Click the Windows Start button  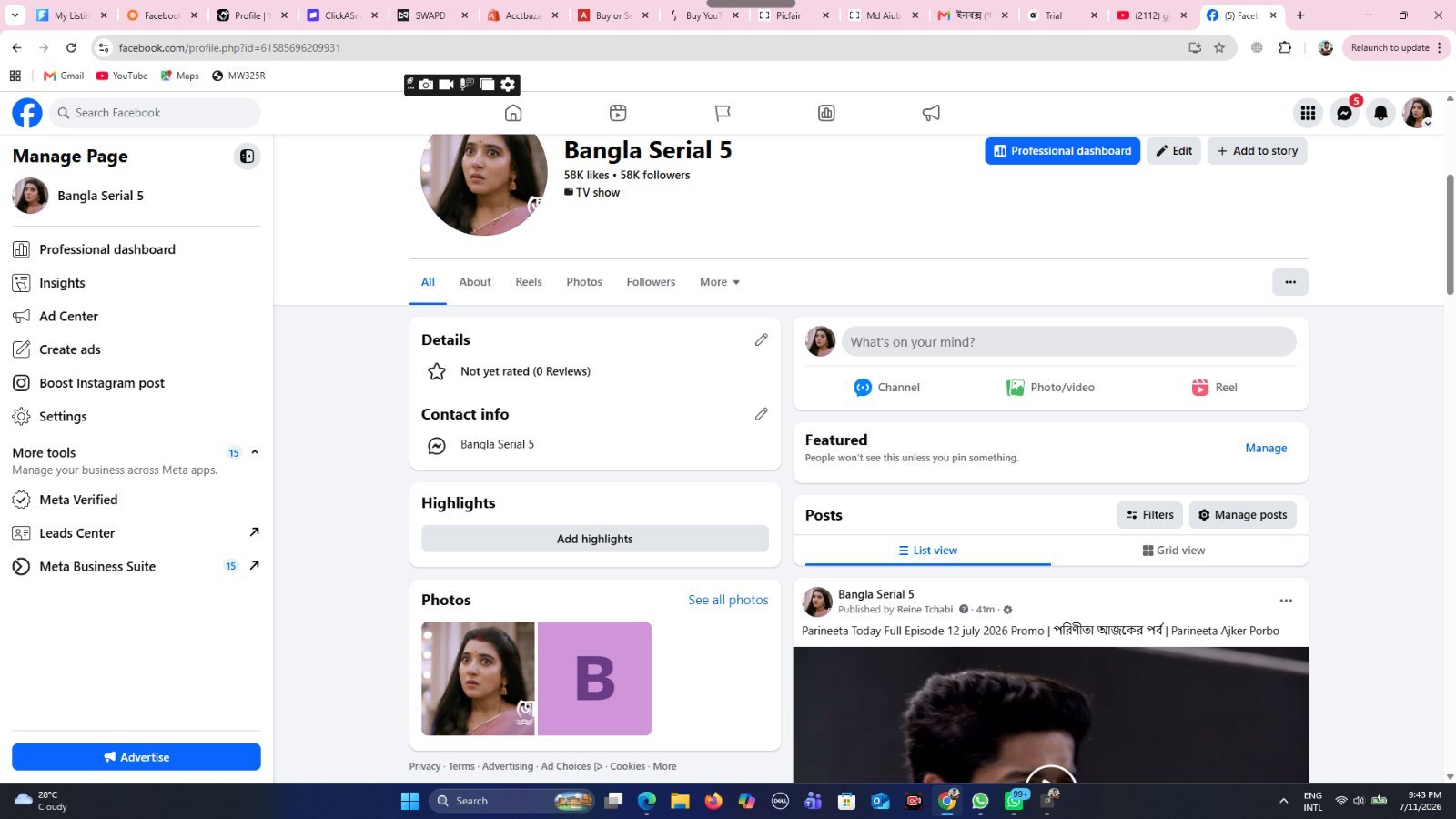409,801
